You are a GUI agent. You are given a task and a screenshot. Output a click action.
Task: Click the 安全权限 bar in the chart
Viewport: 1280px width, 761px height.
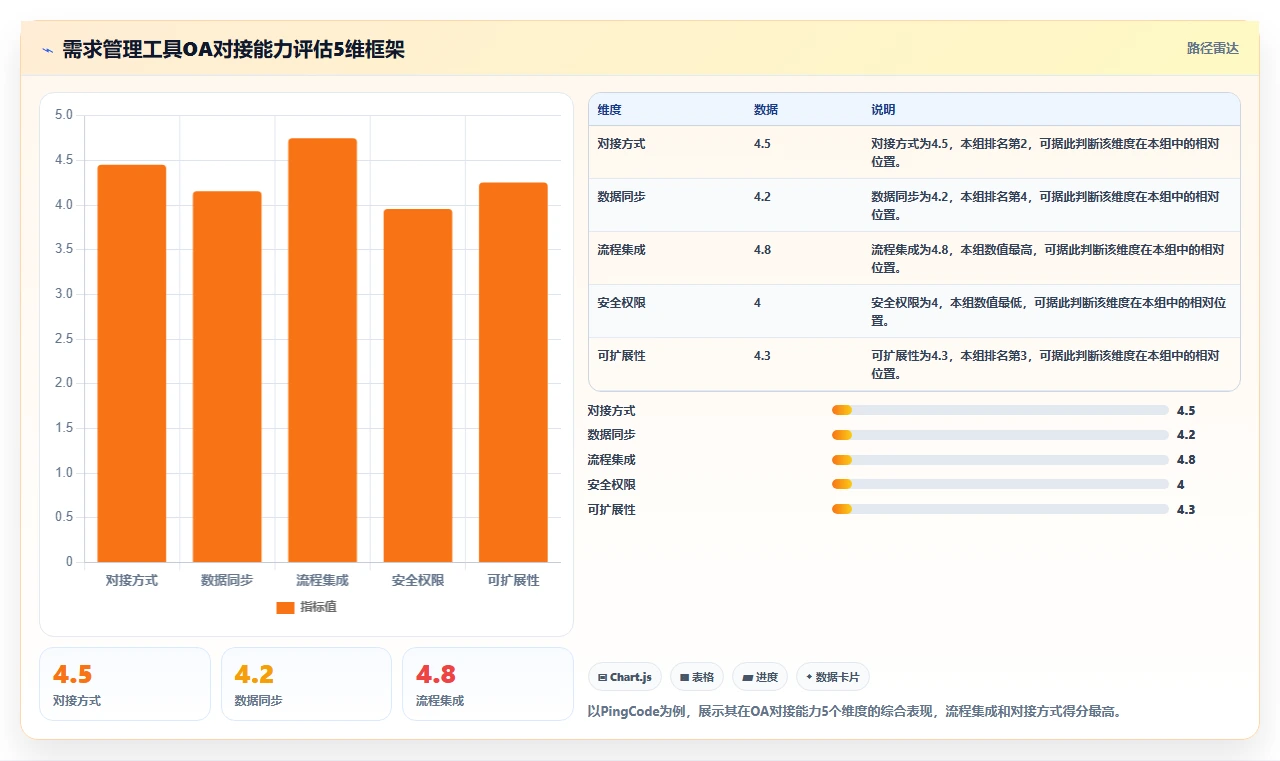click(418, 385)
